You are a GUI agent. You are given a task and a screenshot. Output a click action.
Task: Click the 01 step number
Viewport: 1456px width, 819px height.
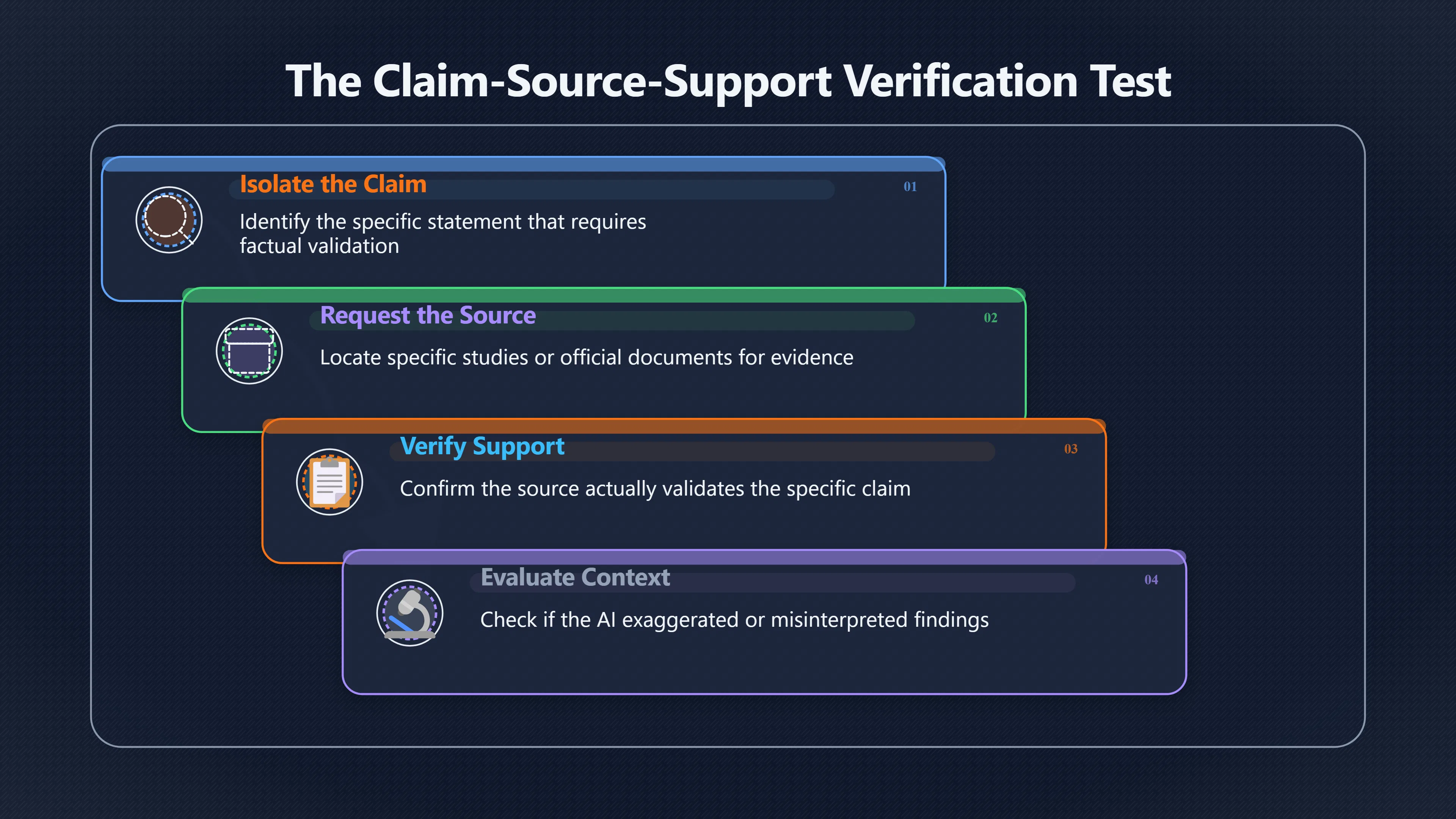[x=910, y=187]
